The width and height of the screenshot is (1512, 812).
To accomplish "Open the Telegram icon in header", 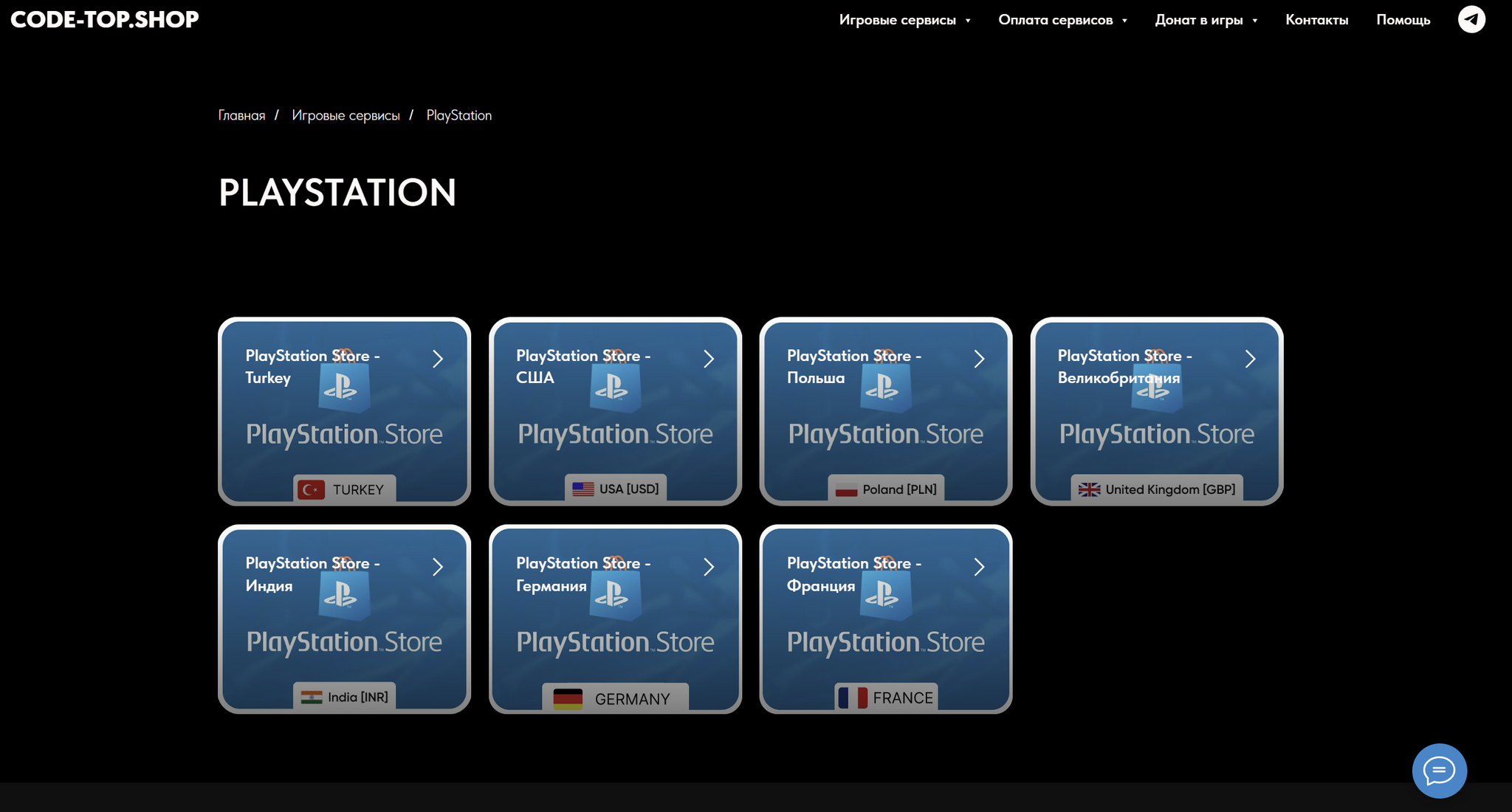I will pos(1471,19).
